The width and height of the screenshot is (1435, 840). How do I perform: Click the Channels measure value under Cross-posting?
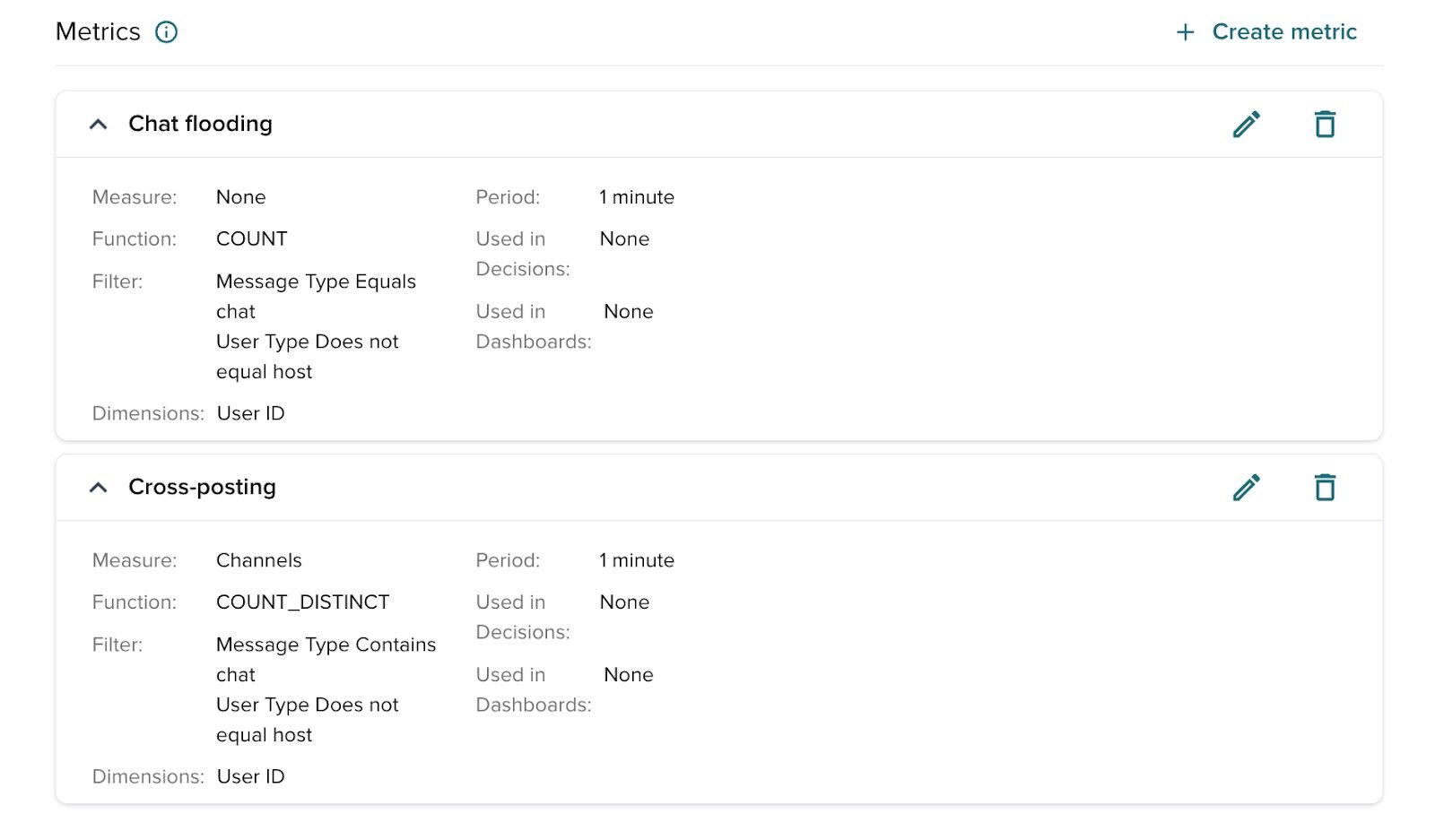pyautogui.click(x=259, y=560)
